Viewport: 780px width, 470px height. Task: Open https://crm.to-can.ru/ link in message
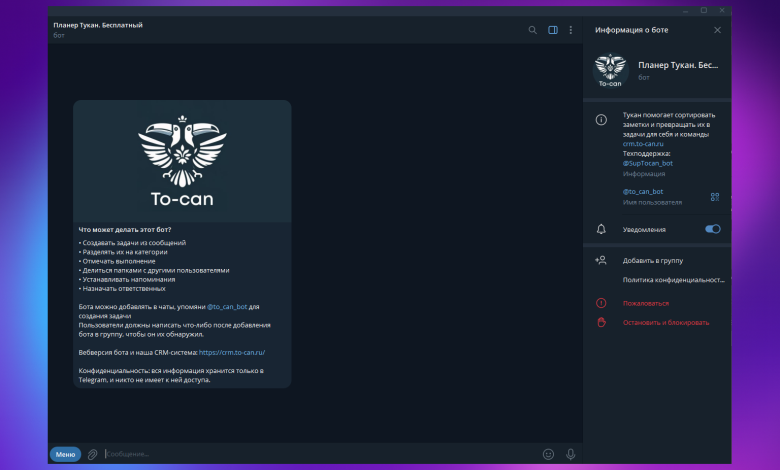point(231,352)
